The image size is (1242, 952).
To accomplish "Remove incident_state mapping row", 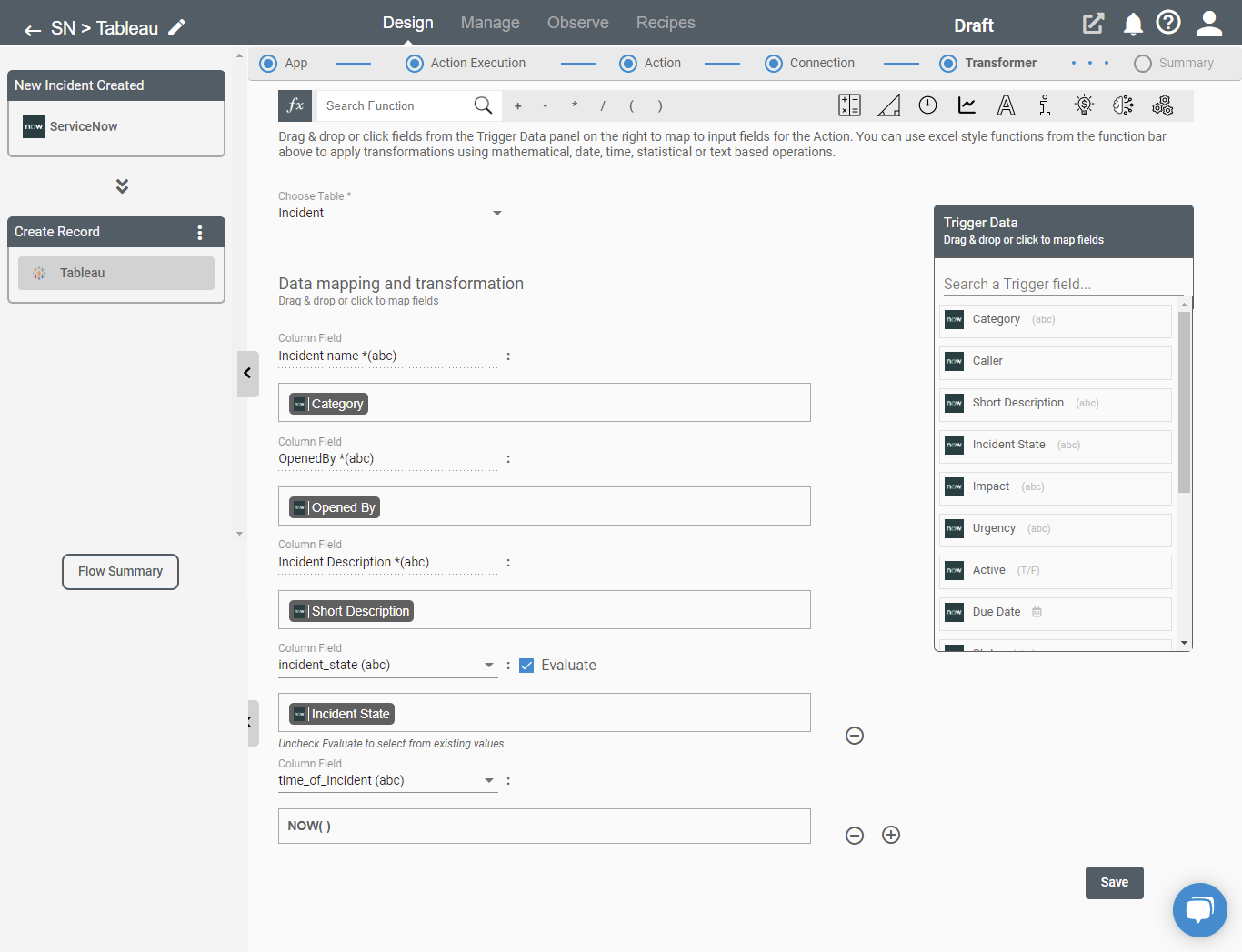I will pos(855,736).
